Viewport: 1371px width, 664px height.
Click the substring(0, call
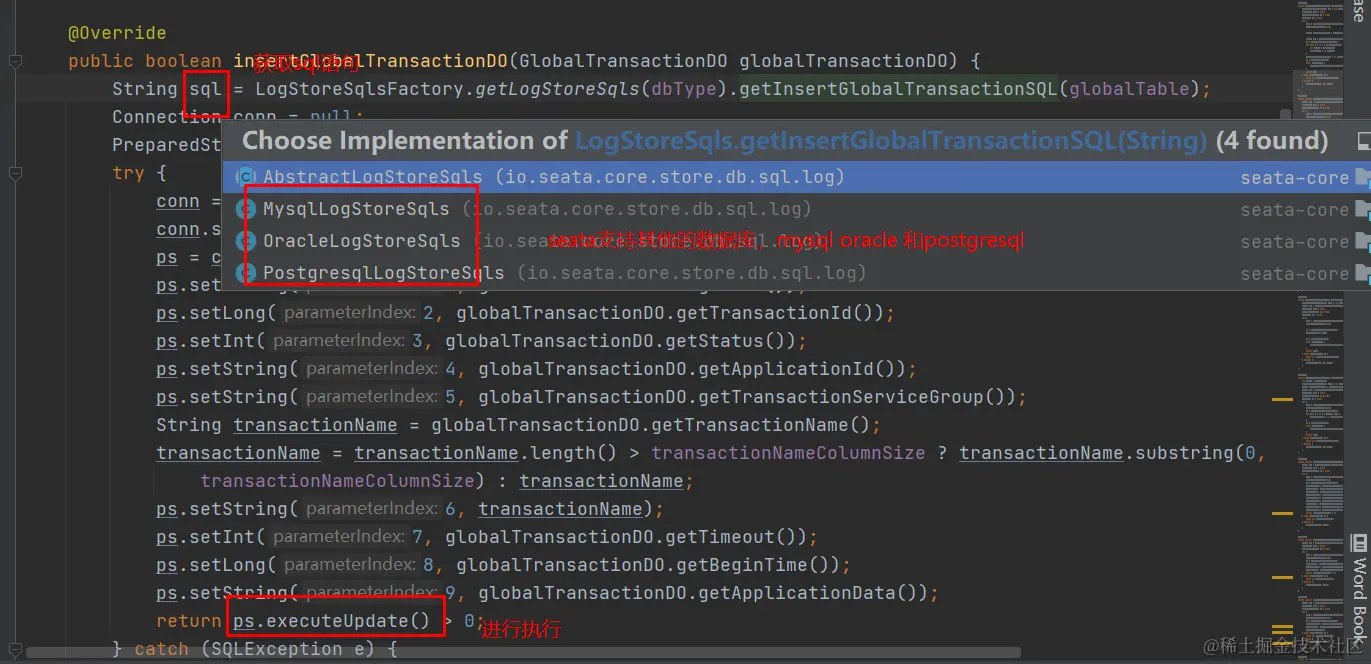1199,453
